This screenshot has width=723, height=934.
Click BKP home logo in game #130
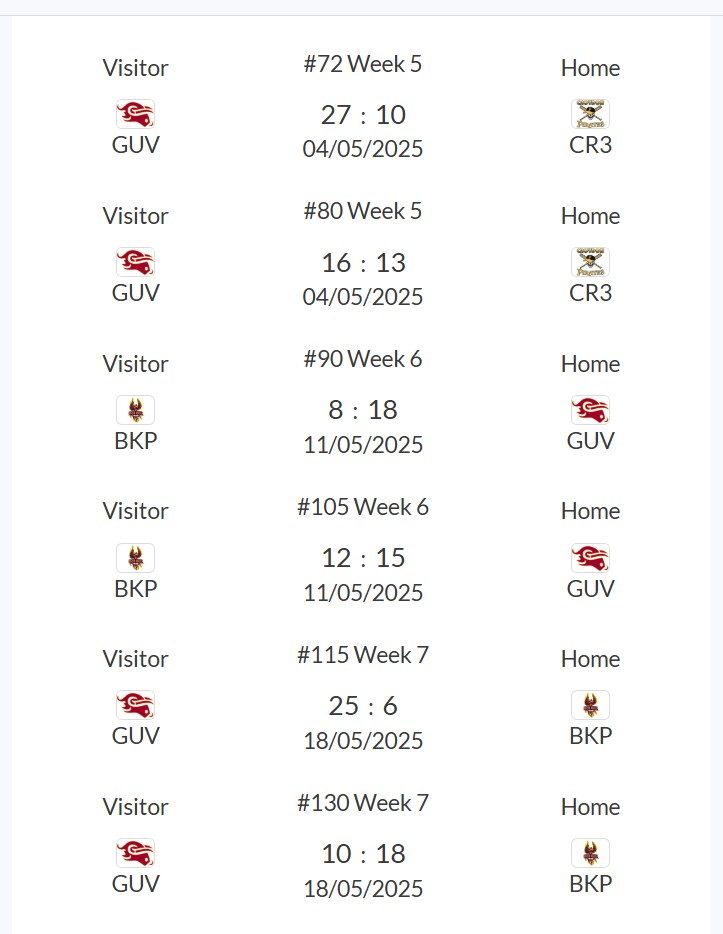tap(590, 853)
